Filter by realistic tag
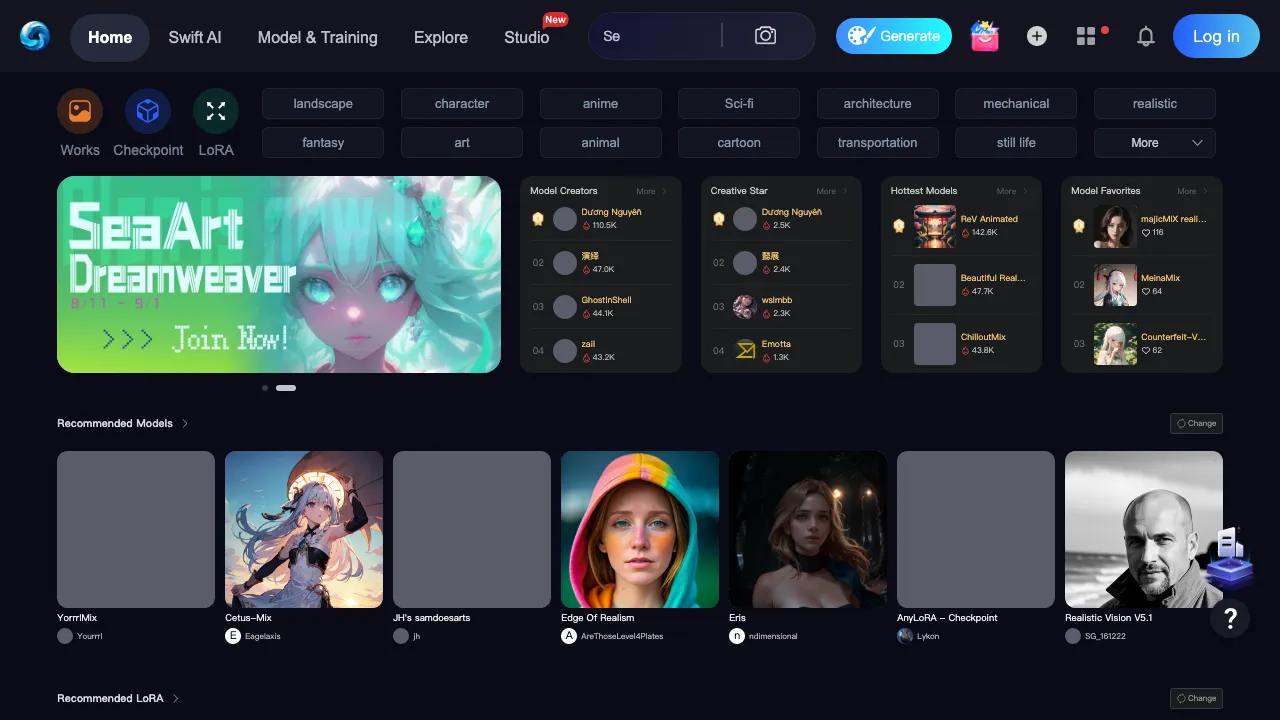 pyautogui.click(x=1155, y=104)
